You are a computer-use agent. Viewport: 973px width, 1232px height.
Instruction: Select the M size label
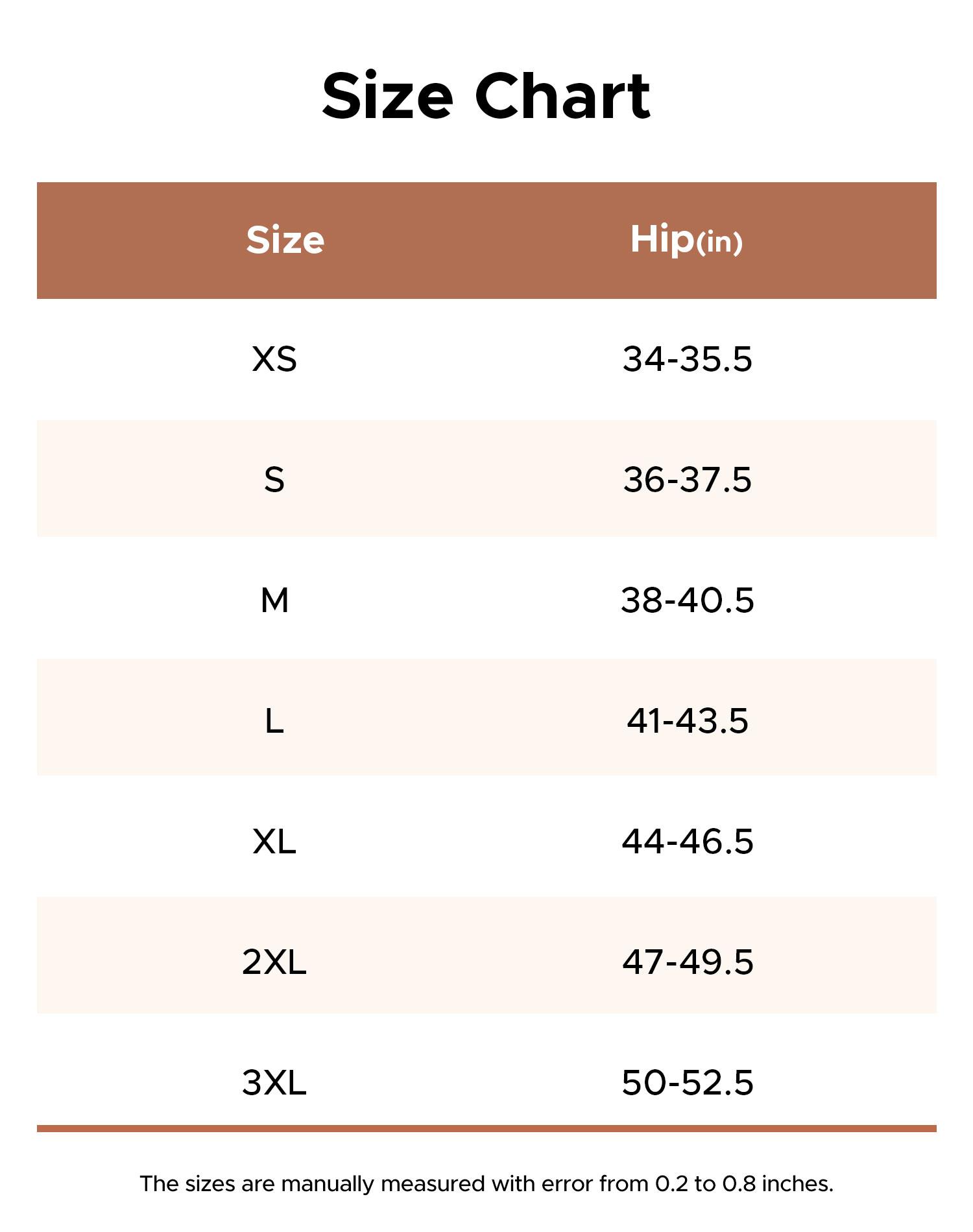pos(274,600)
